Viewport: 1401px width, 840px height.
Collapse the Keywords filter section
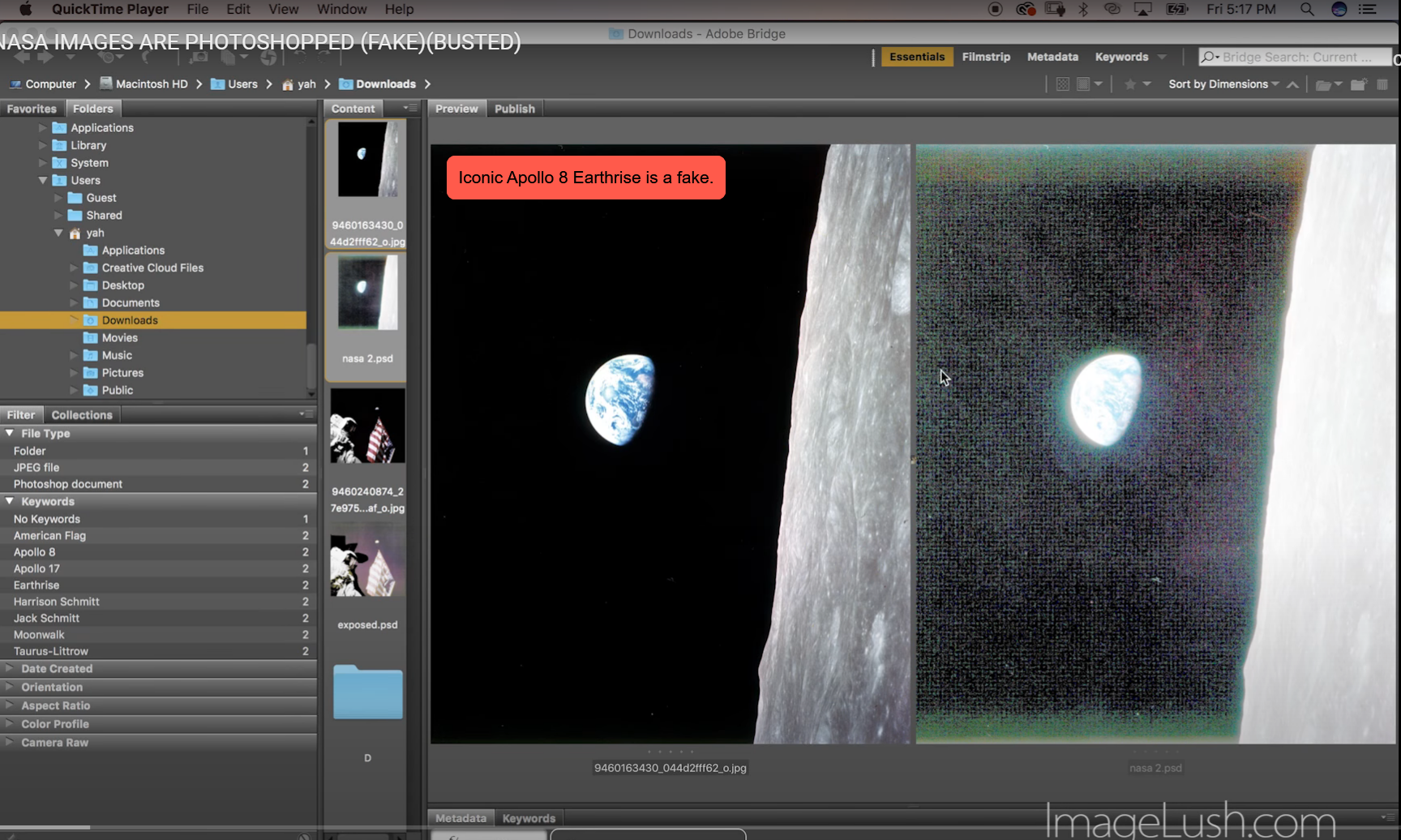click(x=10, y=501)
